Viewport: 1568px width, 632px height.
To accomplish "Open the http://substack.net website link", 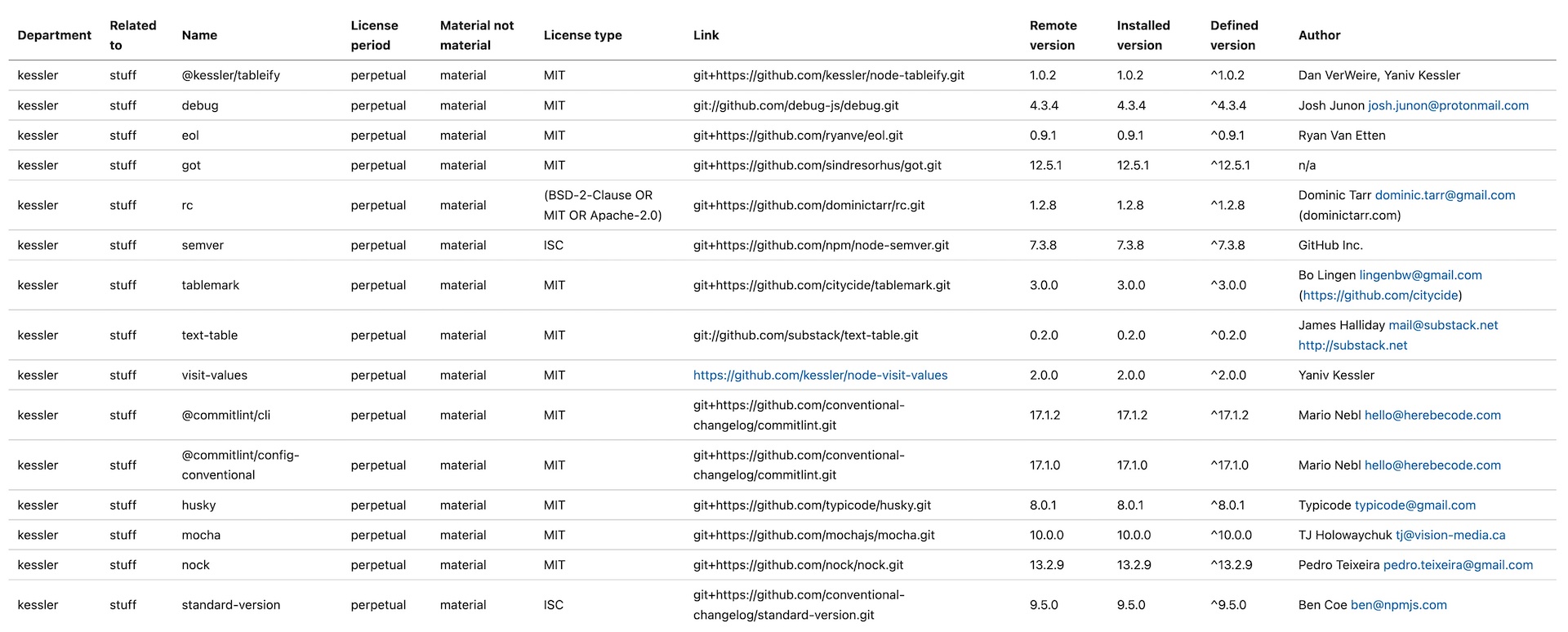I will [x=1352, y=345].
